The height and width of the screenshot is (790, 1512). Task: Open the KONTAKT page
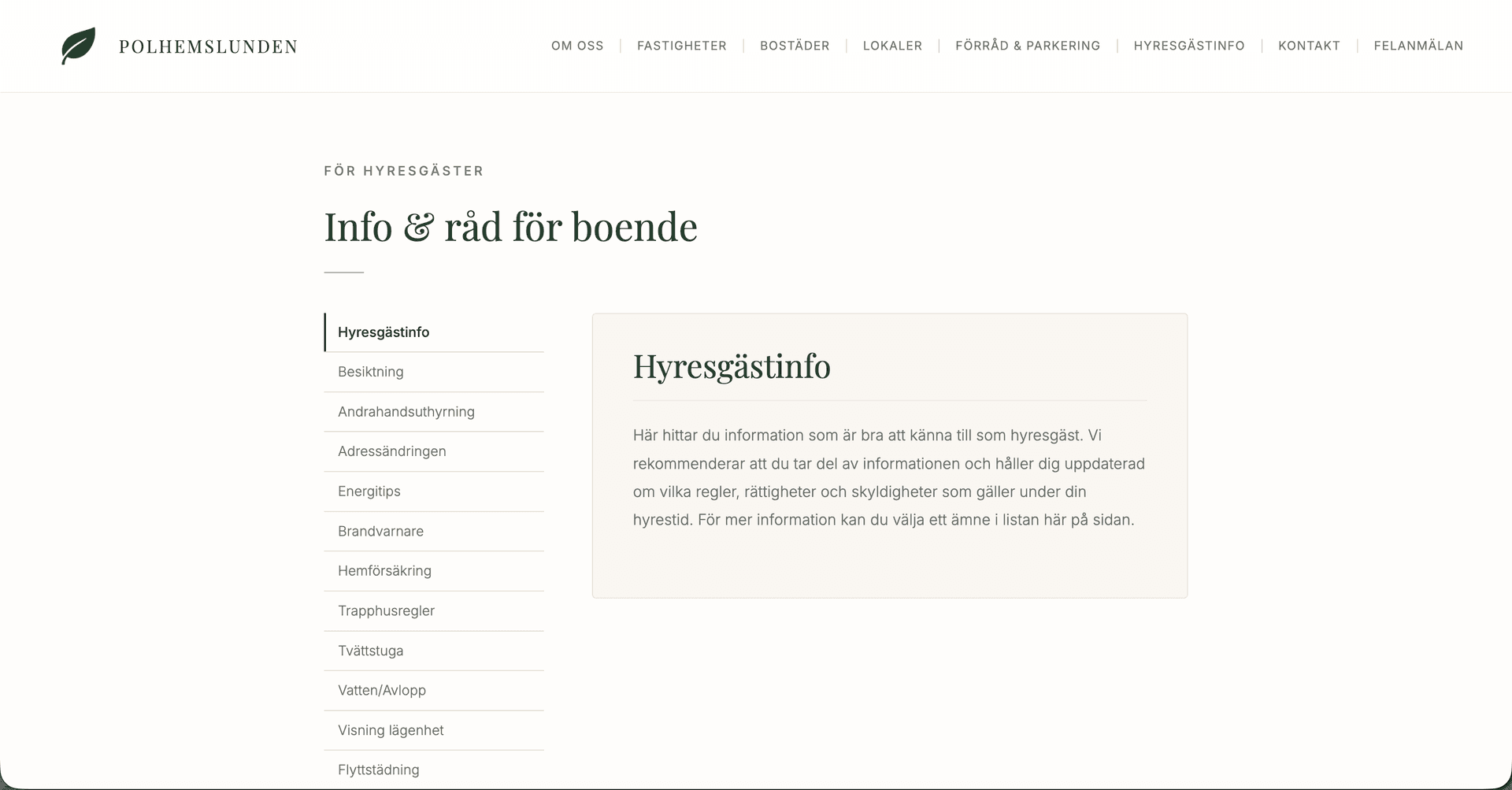(1309, 46)
